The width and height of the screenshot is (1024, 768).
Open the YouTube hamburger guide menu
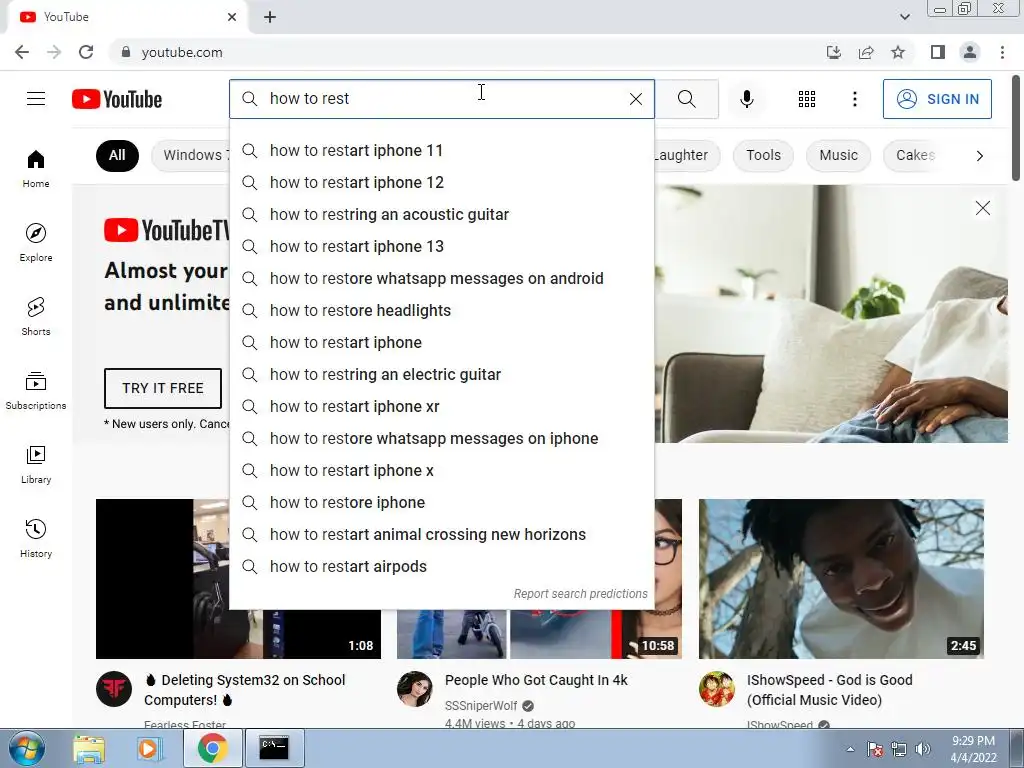click(36, 99)
